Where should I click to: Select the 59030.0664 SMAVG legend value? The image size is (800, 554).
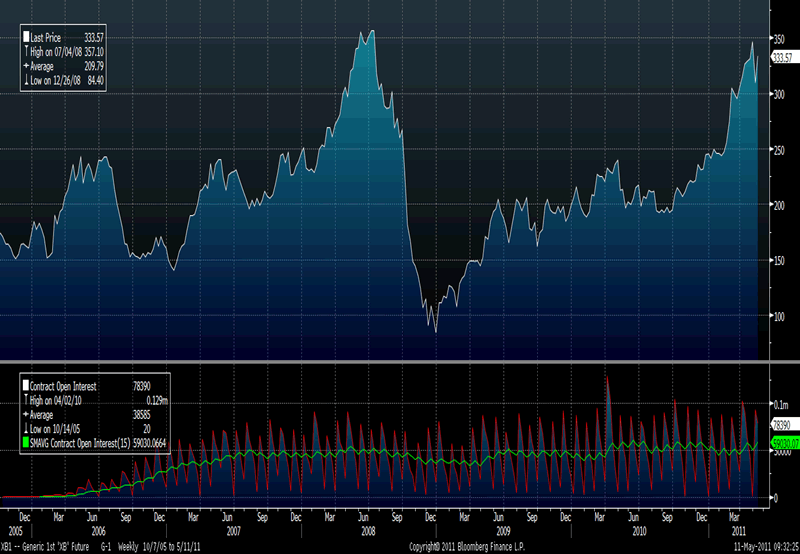pyautogui.click(x=149, y=443)
